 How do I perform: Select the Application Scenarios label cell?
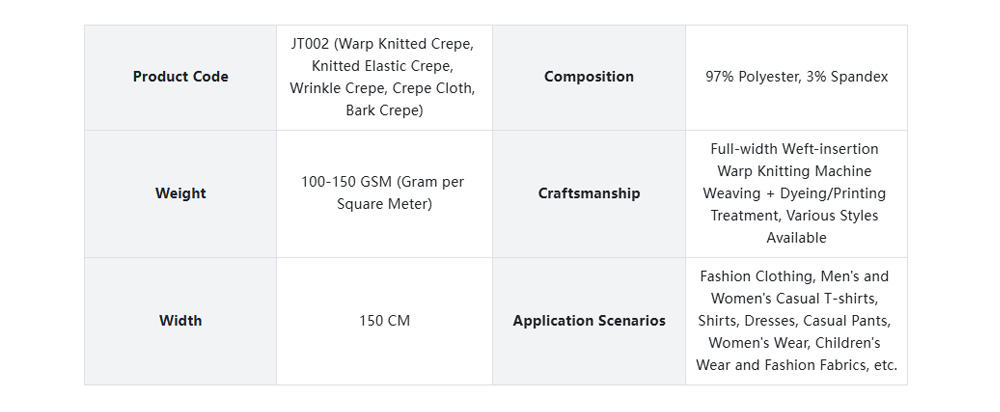click(588, 321)
